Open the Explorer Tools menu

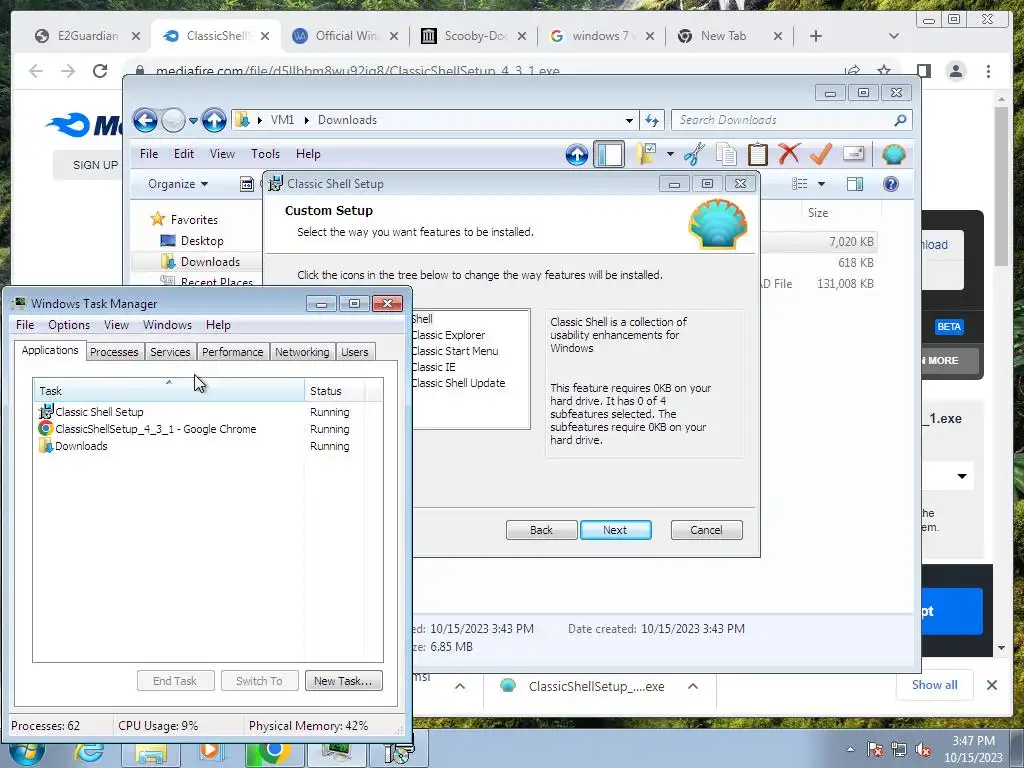click(x=265, y=154)
